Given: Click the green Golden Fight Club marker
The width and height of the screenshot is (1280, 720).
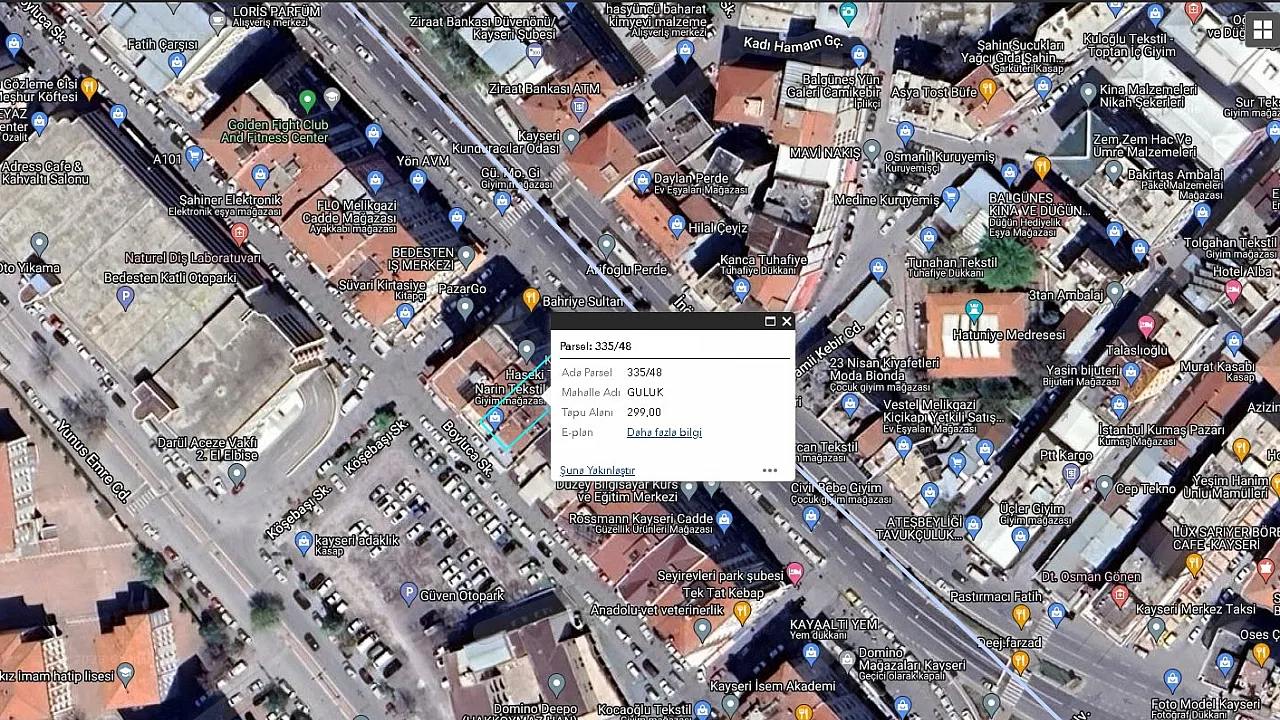Looking at the screenshot, I should point(308,99).
